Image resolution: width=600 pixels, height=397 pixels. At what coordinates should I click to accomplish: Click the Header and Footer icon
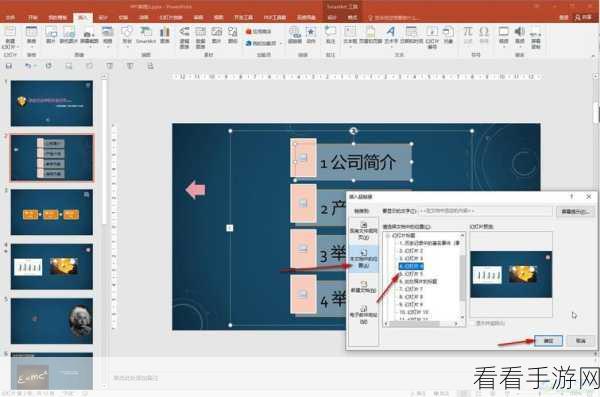click(370, 32)
